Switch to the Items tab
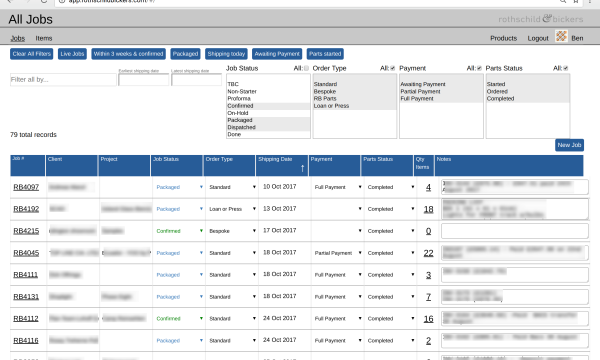Screen dimensions: 600x360 pos(44,38)
